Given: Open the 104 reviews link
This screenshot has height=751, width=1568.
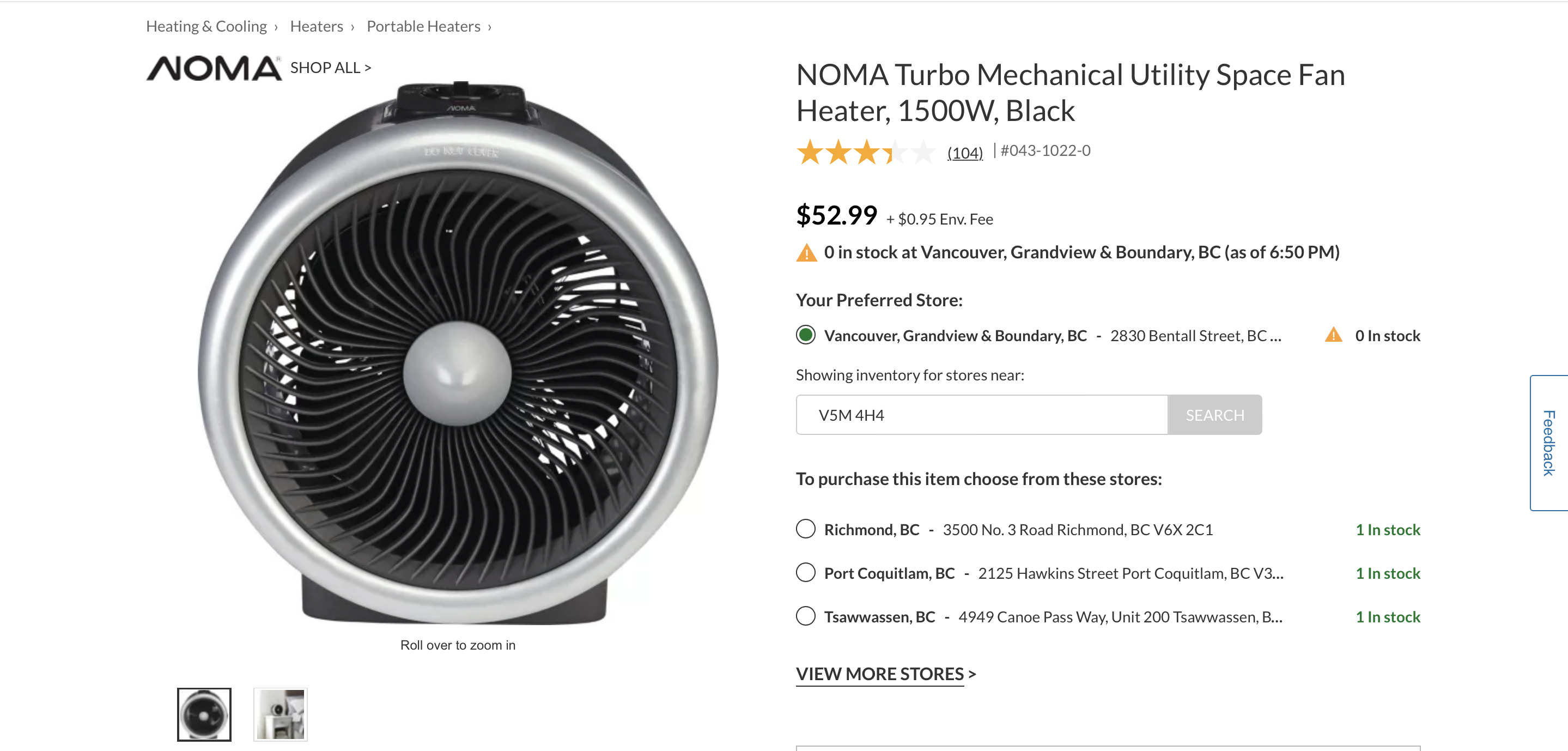Looking at the screenshot, I should click(965, 152).
